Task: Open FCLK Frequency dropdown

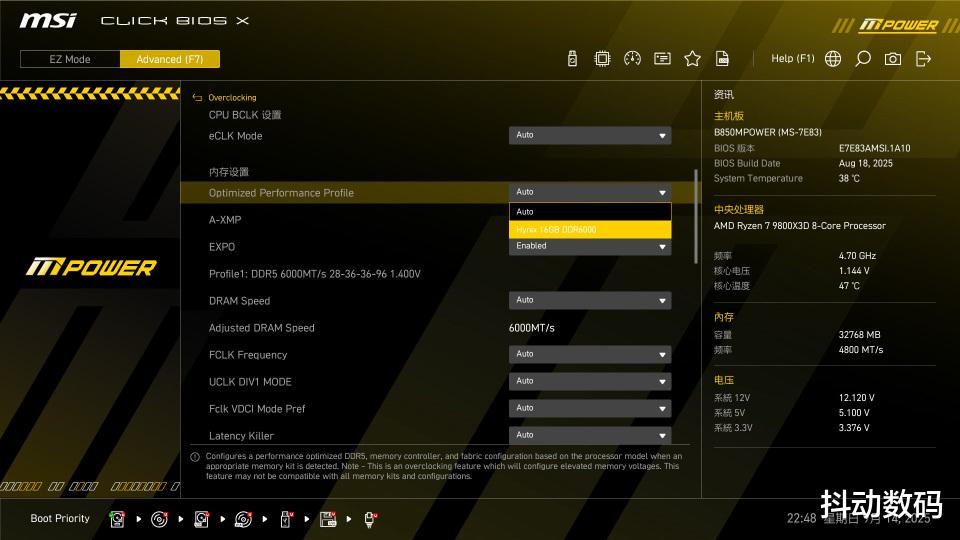Action: click(590, 354)
